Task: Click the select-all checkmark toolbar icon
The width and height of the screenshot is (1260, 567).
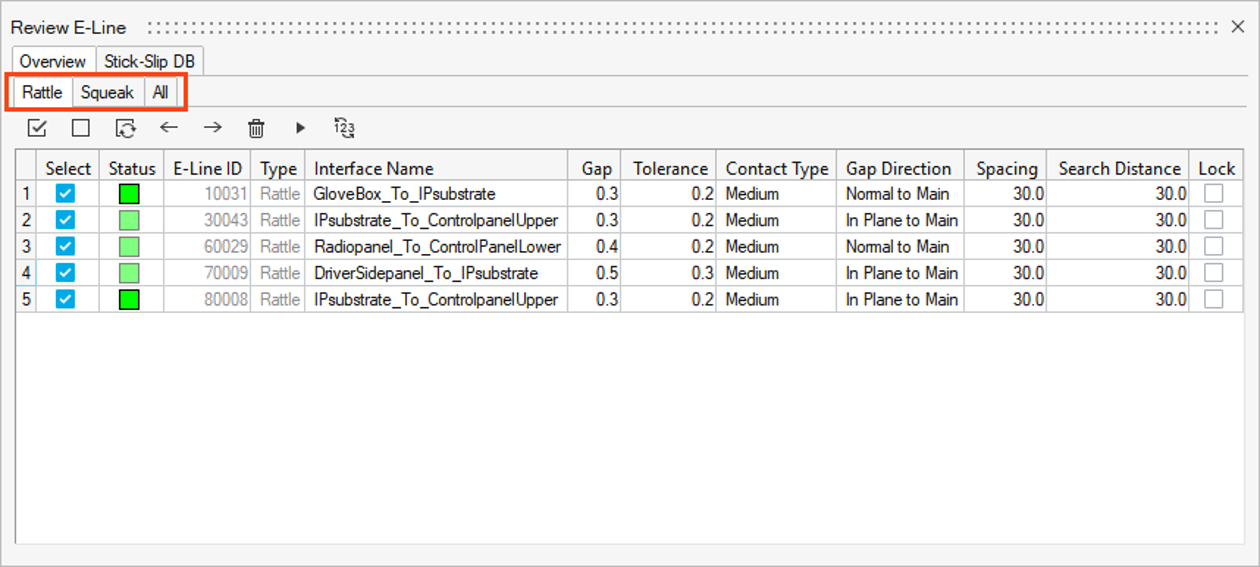Action: tap(37, 128)
